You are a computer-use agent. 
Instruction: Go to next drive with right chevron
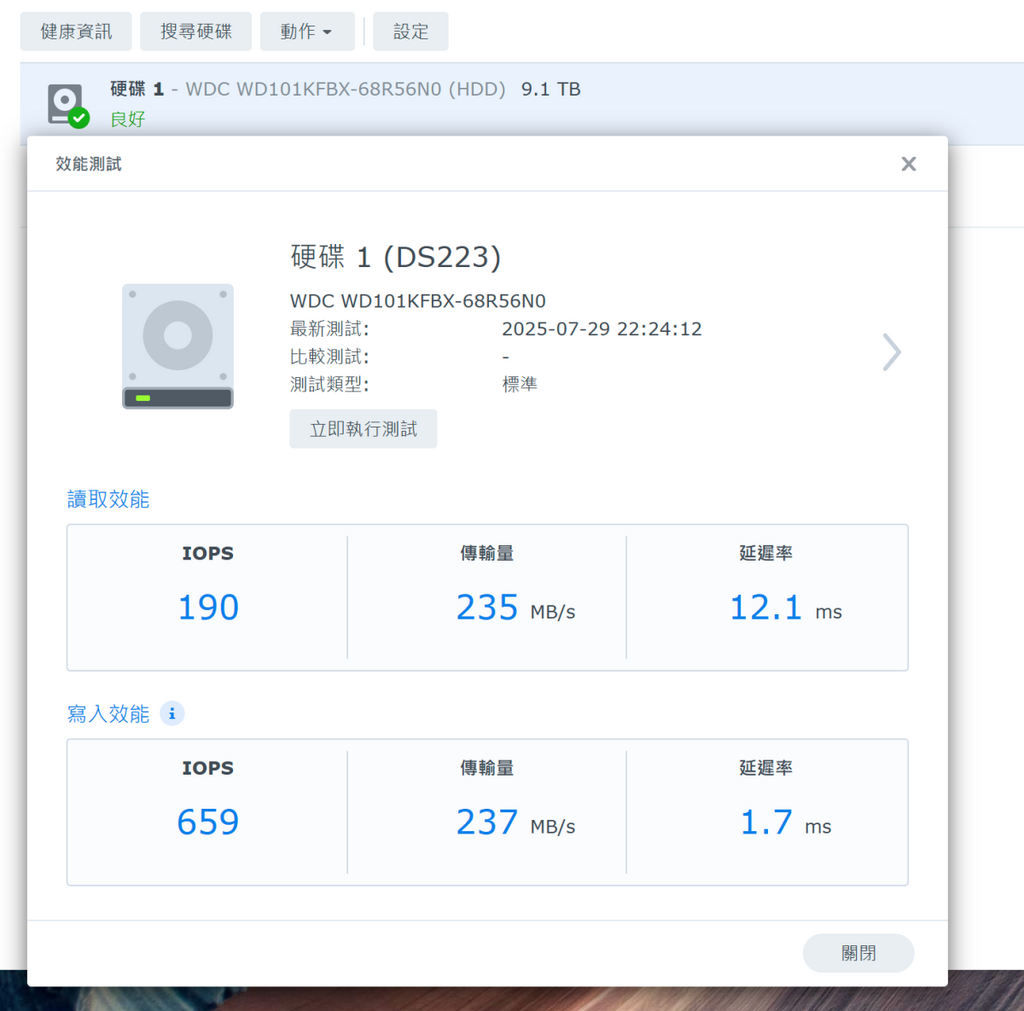(891, 353)
